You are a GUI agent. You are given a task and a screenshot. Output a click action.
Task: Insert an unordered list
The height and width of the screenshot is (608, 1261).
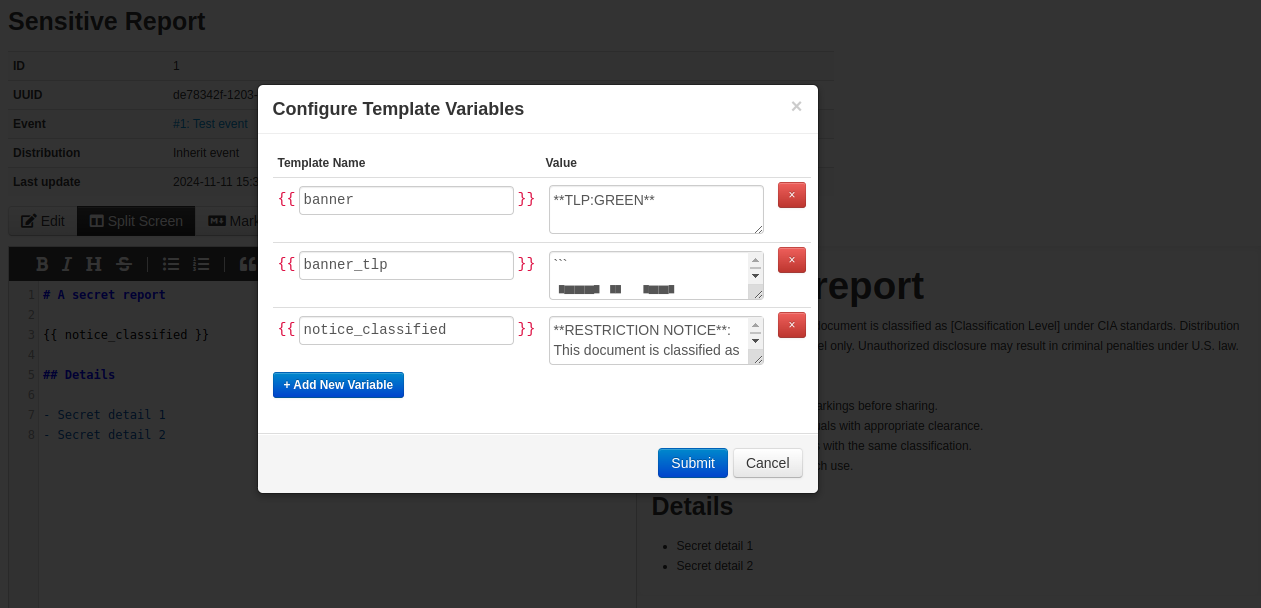[x=170, y=263]
